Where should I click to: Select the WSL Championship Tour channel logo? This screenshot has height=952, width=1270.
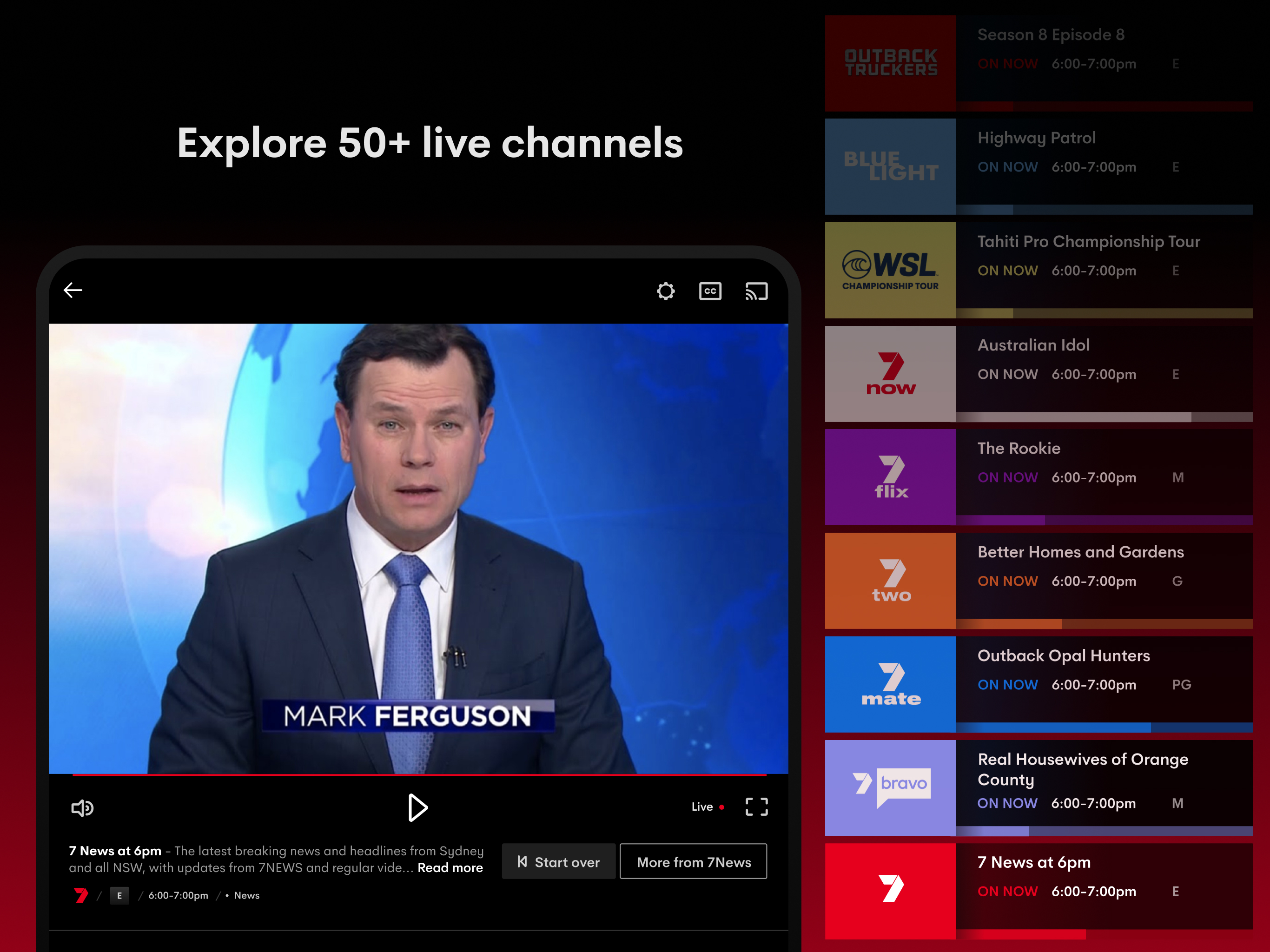(891, 271)
